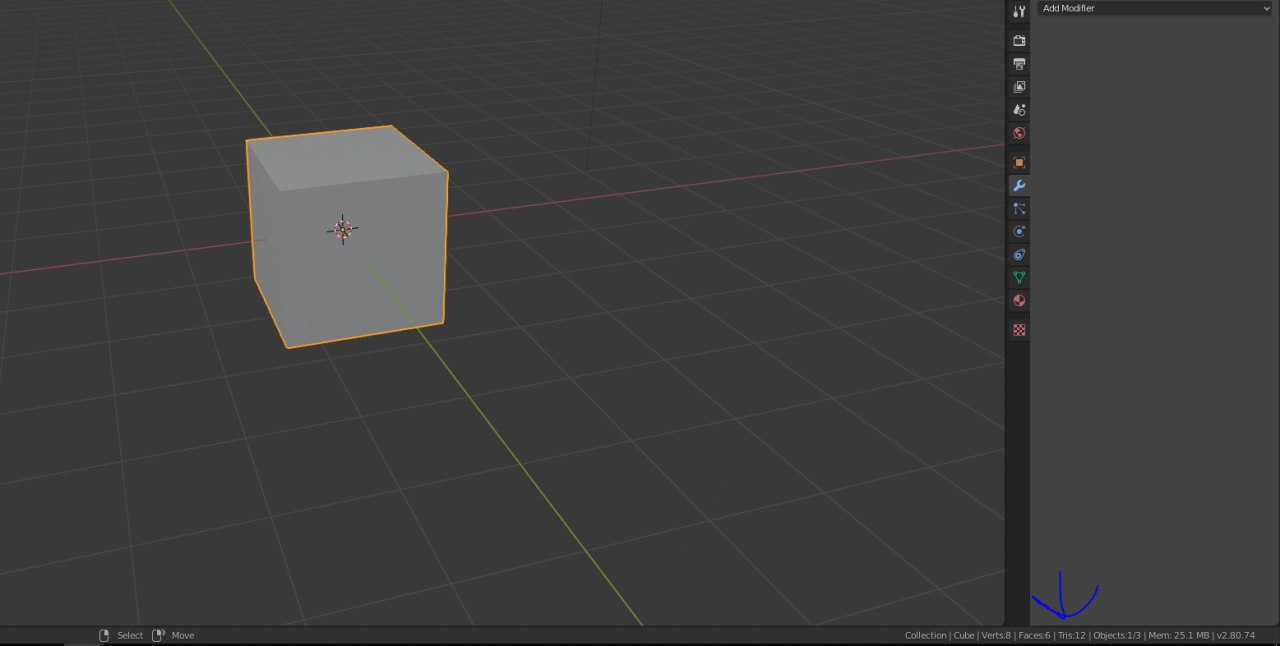The width and height of the screenshot is (1280, 646).
Task: Open the Scene properties tab
Action: point(1019,110)
